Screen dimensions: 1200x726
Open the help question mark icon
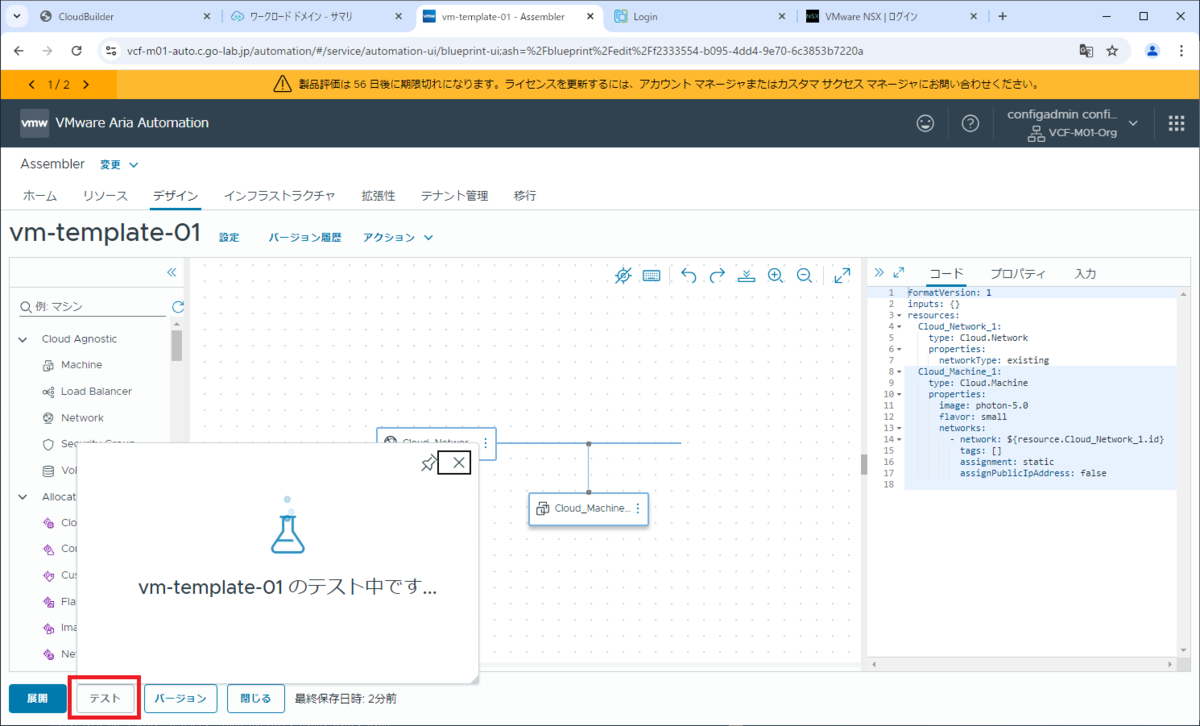pyautogui.click(x=970, y=123)
